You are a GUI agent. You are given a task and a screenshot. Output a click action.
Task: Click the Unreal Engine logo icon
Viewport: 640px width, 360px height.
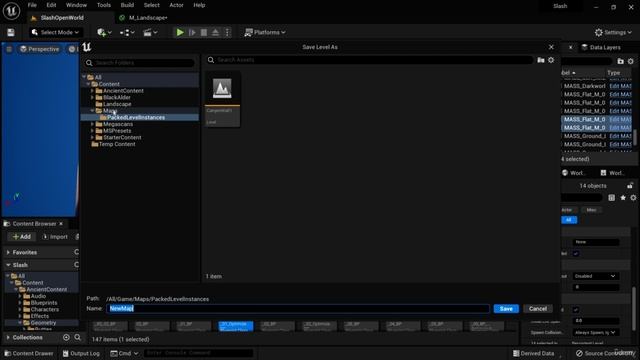(x=11, y=11)
